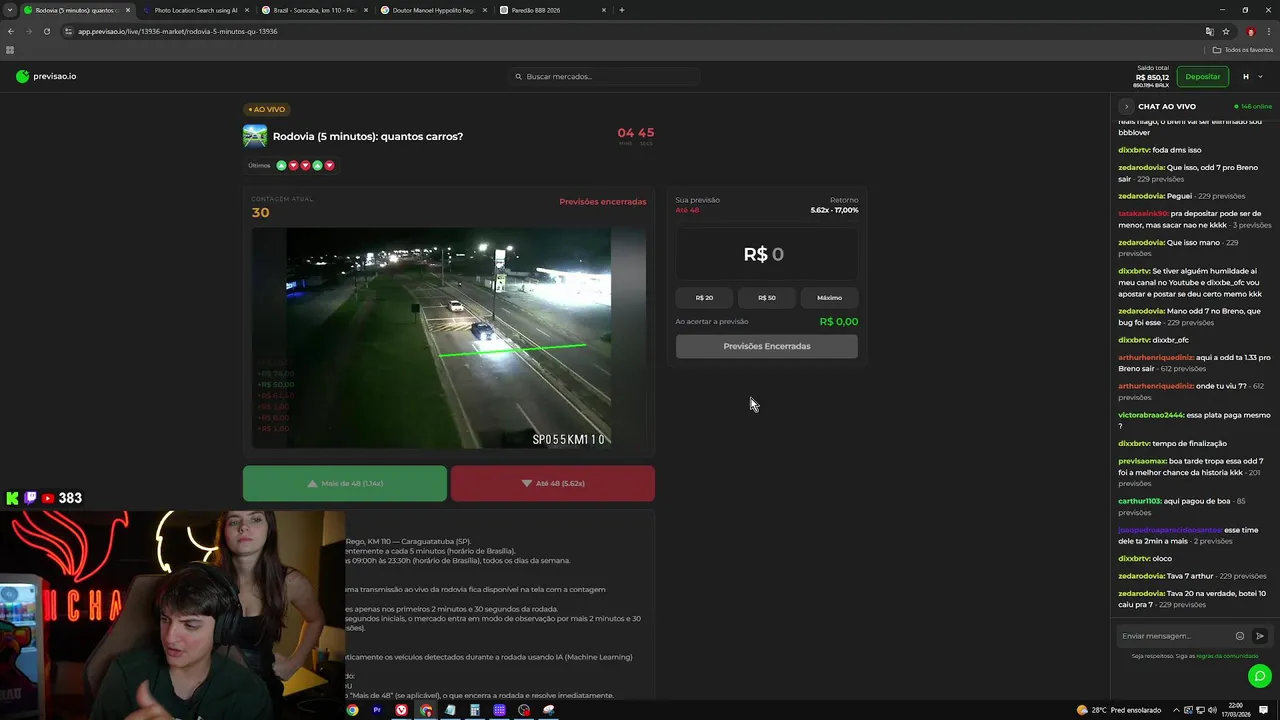This screenshot has width=1280, height=720.
Task: Open the red browser extension icon
Action: point(1250,31)
